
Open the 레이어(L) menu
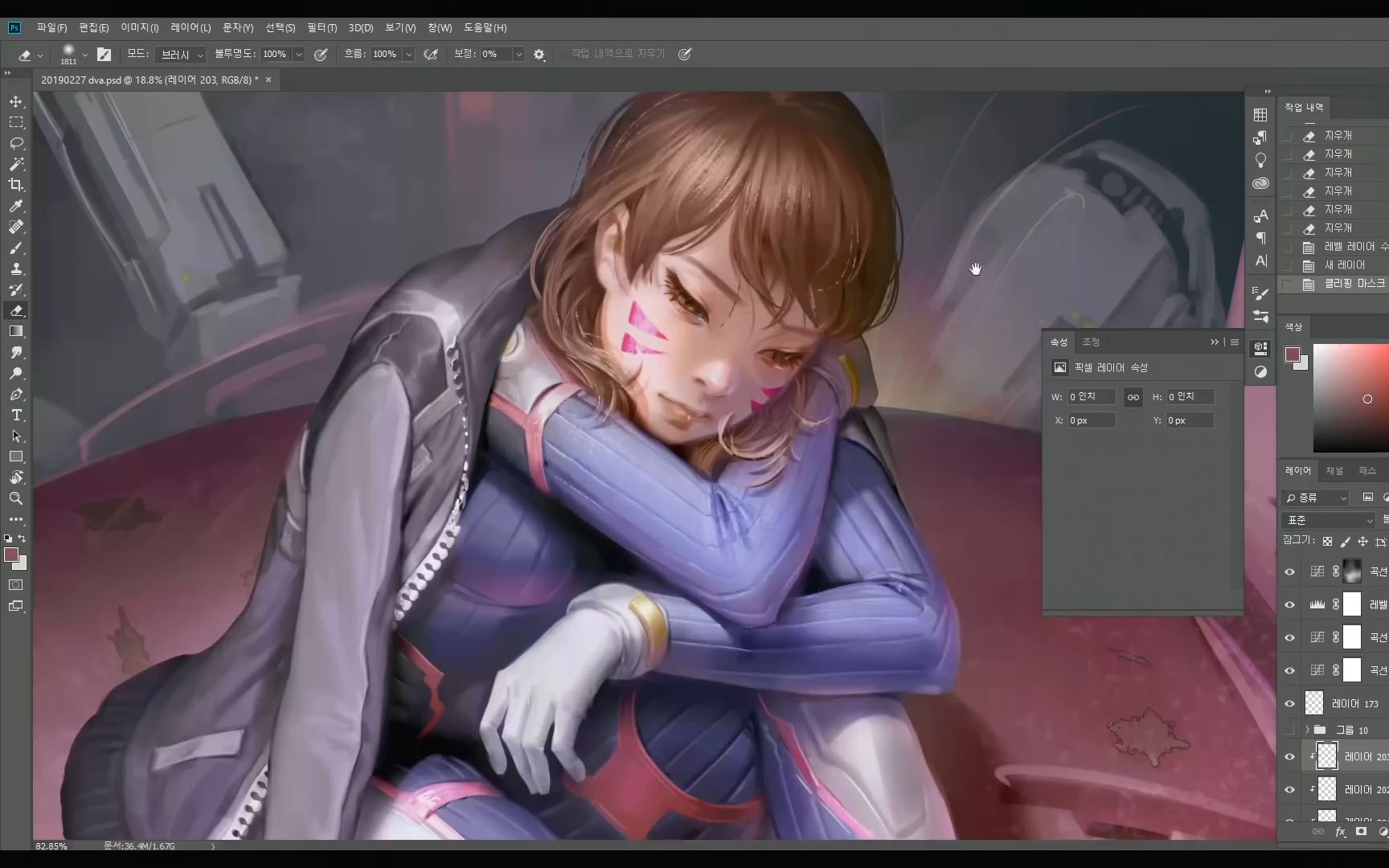point(191,28)
